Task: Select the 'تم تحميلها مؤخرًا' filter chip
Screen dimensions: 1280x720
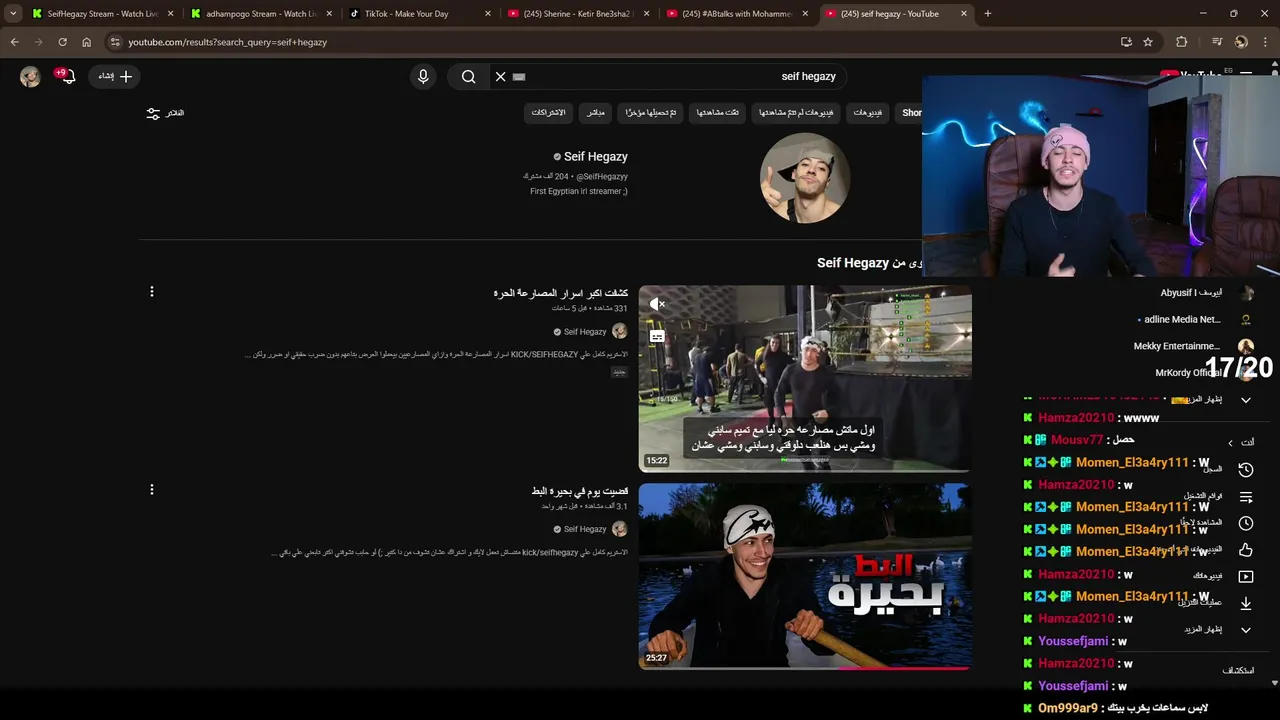Action: coord(651,113)
